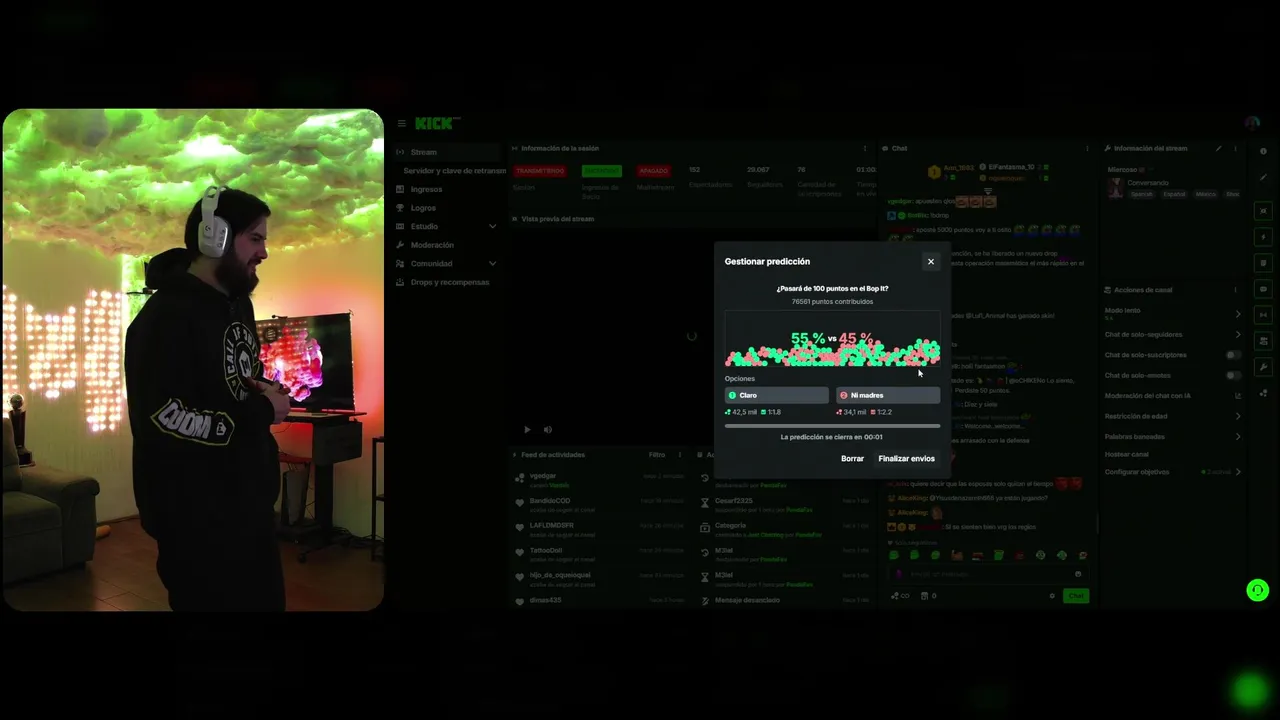Open Acciones de canal options menu

pyautogui.click(x=1236, y=290)
